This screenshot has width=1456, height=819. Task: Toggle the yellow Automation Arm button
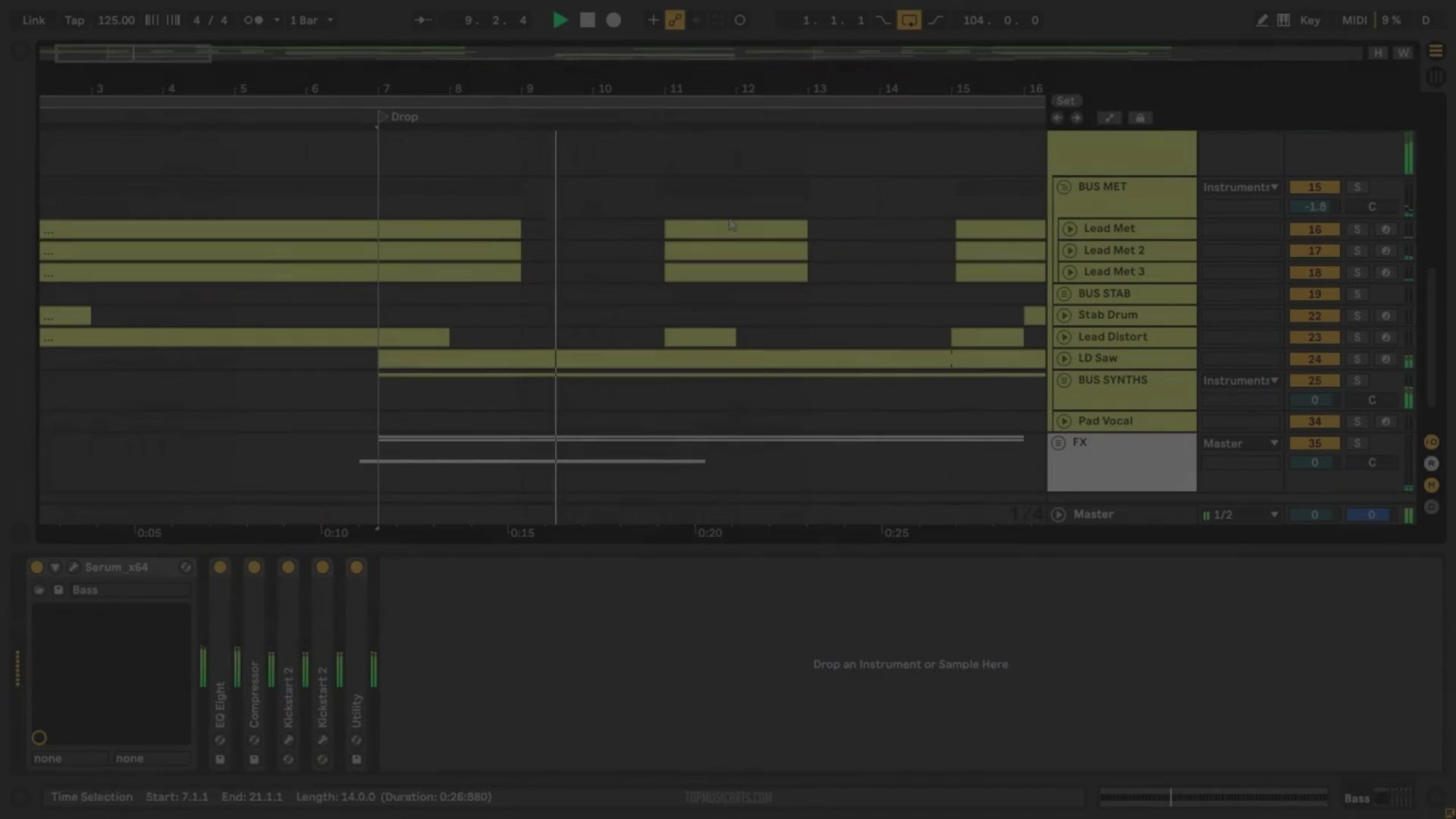pyautogui.click(x=674, y=20)
